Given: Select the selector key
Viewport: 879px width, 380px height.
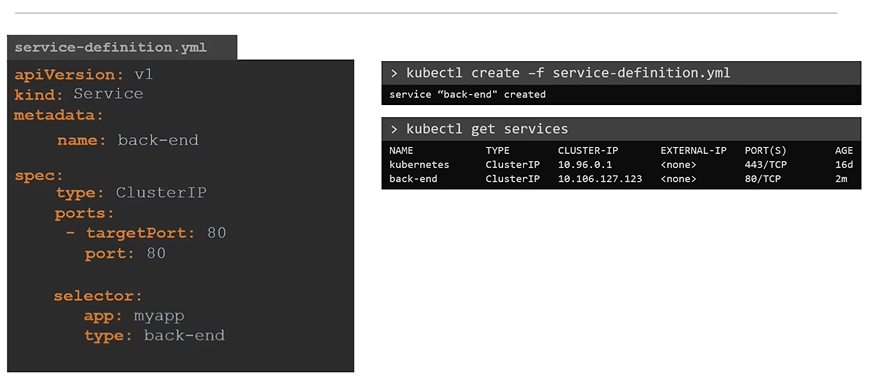Looking at the screenshot, I should tap(98, 296).
